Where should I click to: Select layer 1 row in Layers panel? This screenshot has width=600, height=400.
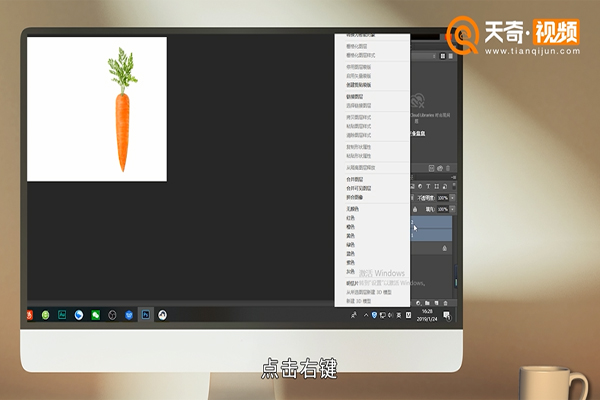(x=431, y=235)
